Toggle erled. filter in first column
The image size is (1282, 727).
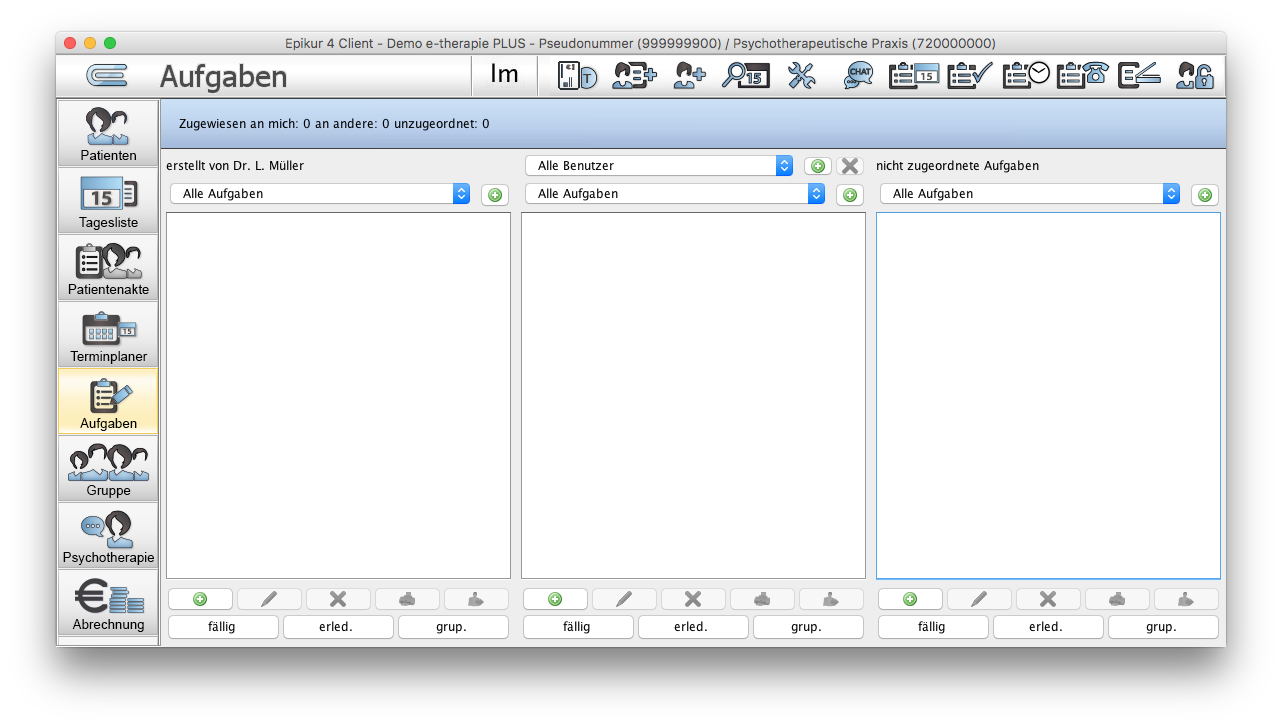(338, 627)
